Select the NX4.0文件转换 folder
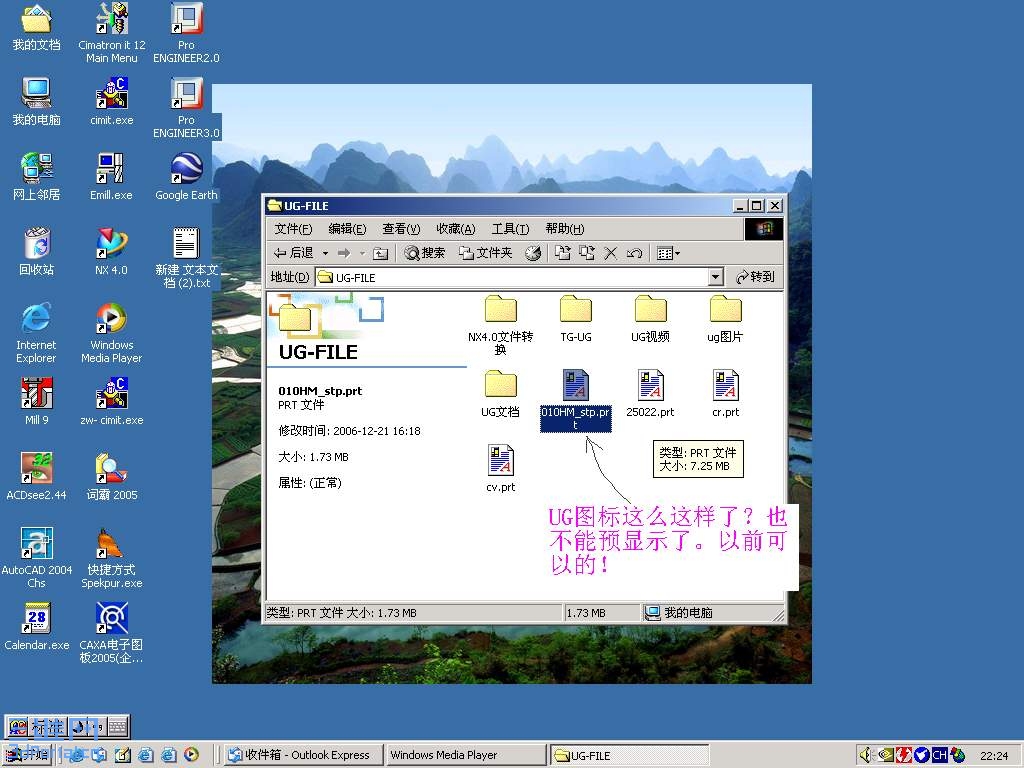 click(500, 325)
